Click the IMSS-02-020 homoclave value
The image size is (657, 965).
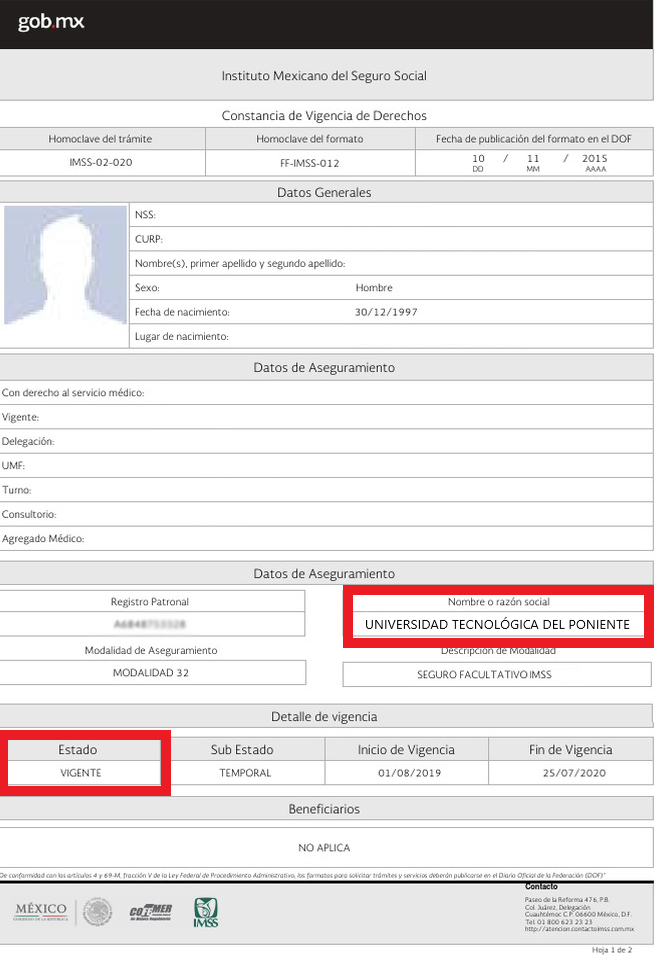pyautogui.click(x=101, y=162)
